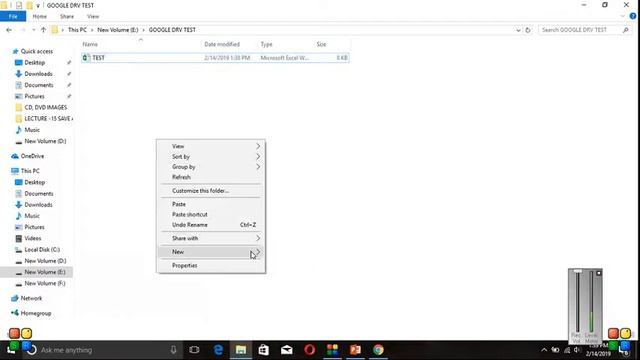This screenshot has width=640, height=360.
Task: Open Task View on the taskbar
Action: (194, 350)
